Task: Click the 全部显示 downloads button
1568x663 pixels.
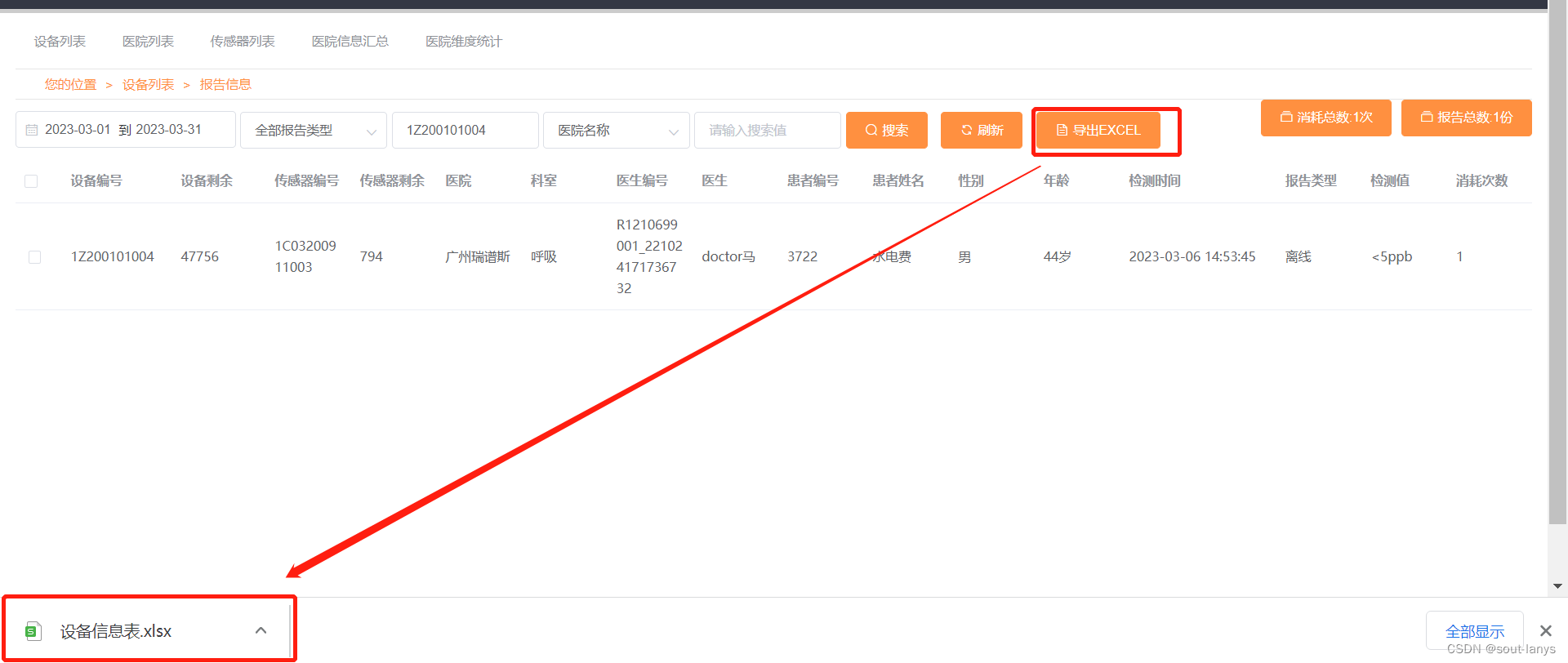Action: click(1474, 631)
